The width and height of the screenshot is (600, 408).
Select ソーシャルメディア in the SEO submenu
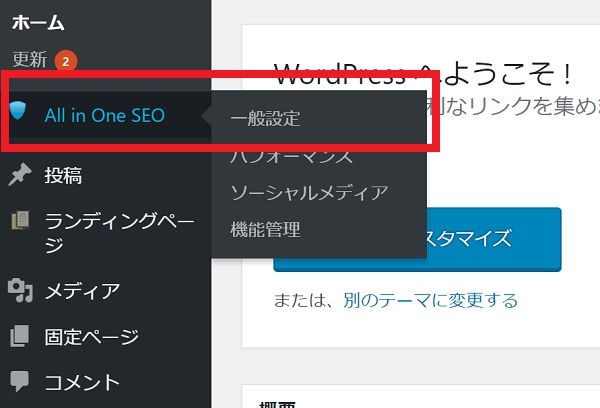[x=310, y=193]
